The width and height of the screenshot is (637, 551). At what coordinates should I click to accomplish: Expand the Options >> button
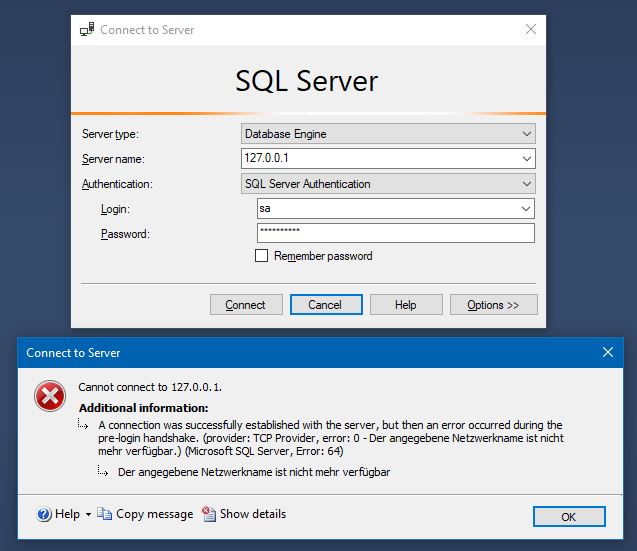pyautogui.click(x=494, y=304)
